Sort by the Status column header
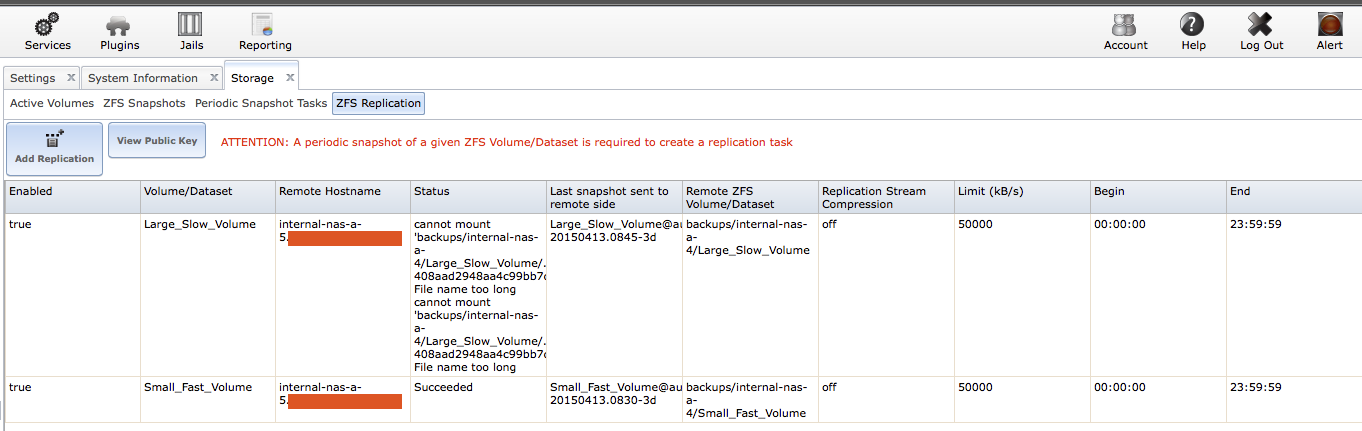The image size is (1362, 431). pos(477,197)
